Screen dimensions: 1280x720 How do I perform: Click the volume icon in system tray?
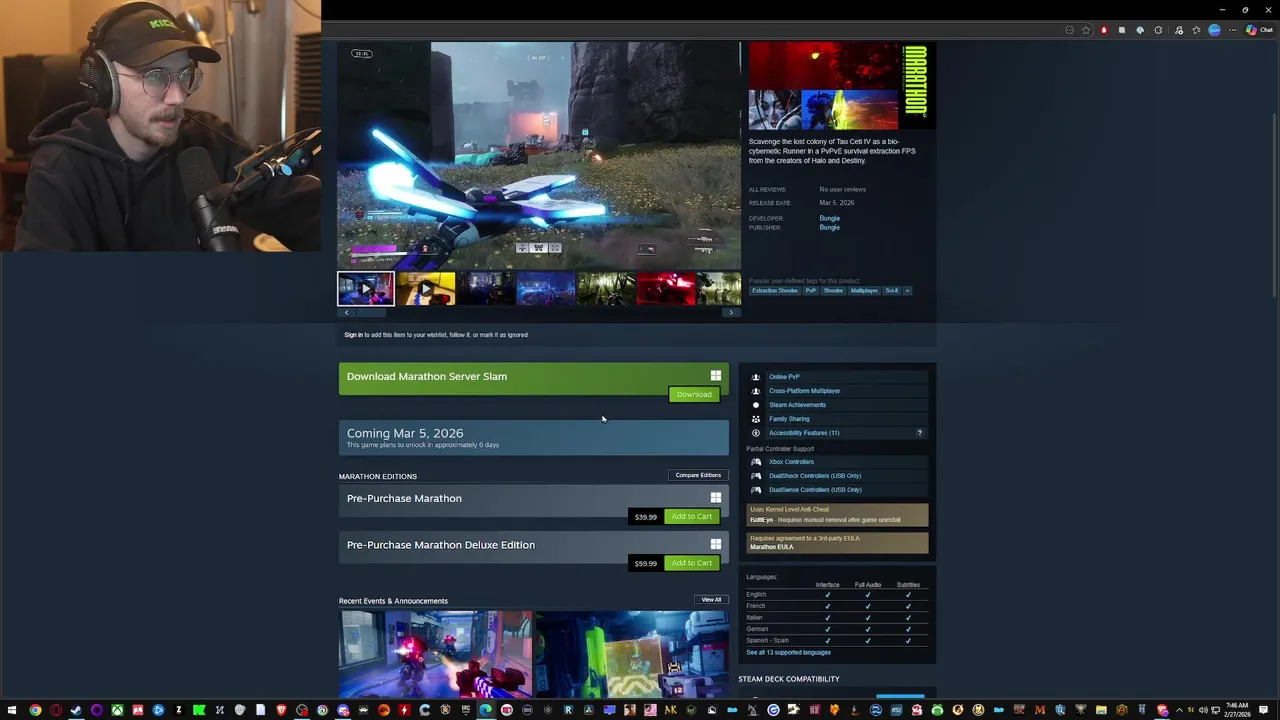(1203, 710)
